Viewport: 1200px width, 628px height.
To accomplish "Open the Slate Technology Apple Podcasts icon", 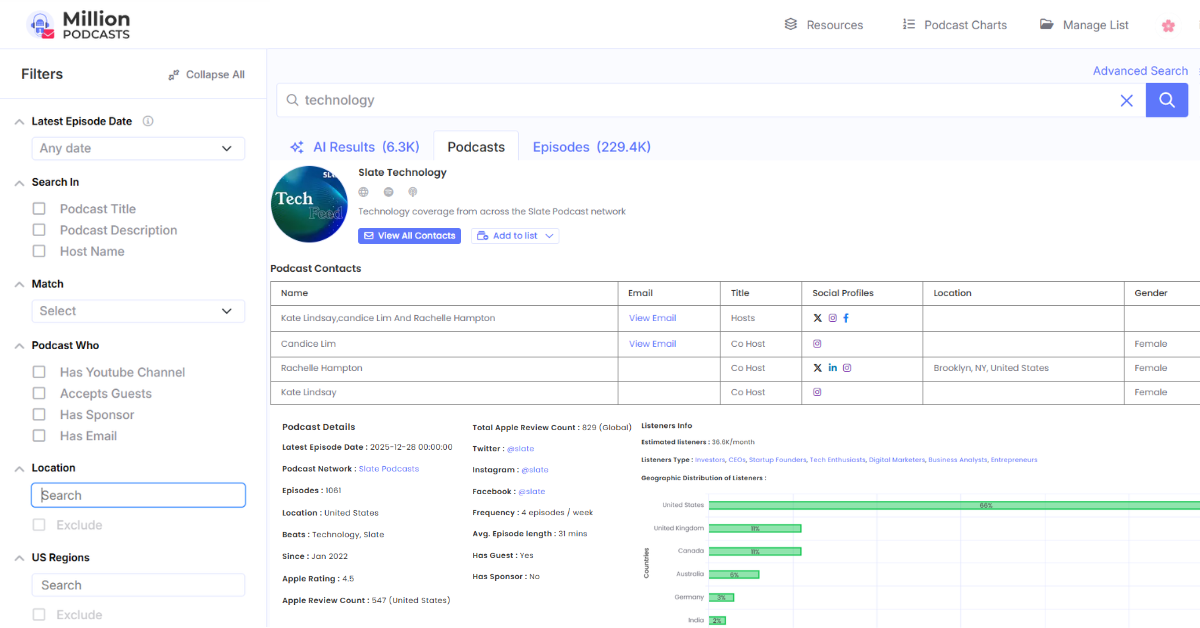I will (x=412, y=192).
